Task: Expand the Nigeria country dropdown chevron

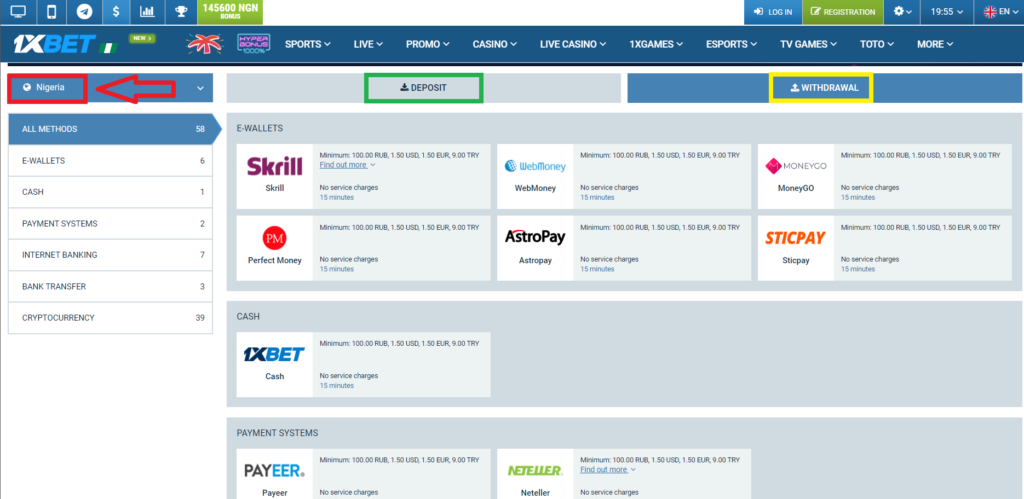Action: (x=200, y=88)
